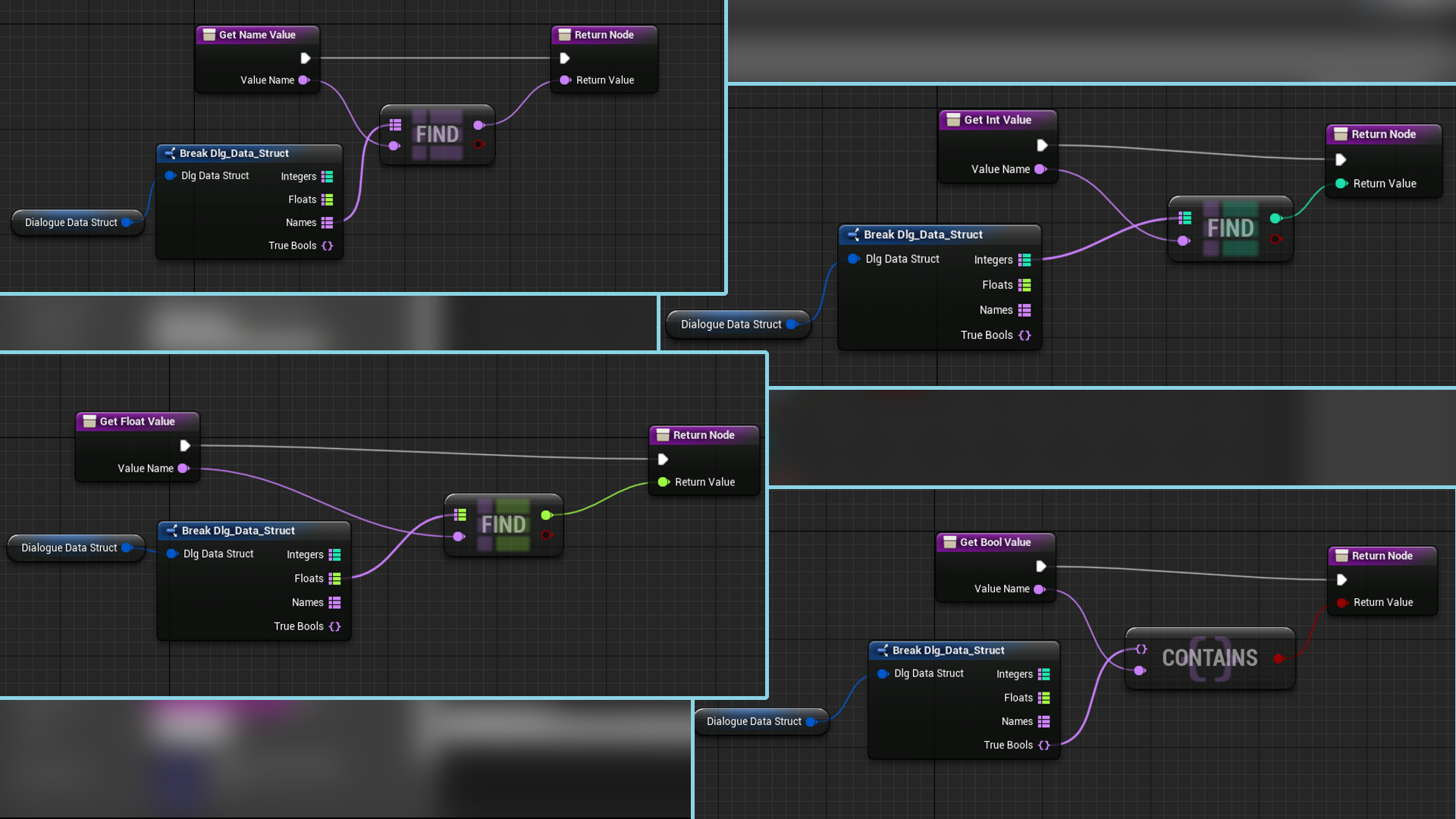
Task: Select the green FIND node in Get Float graph
Action: [x=504, y=525]
